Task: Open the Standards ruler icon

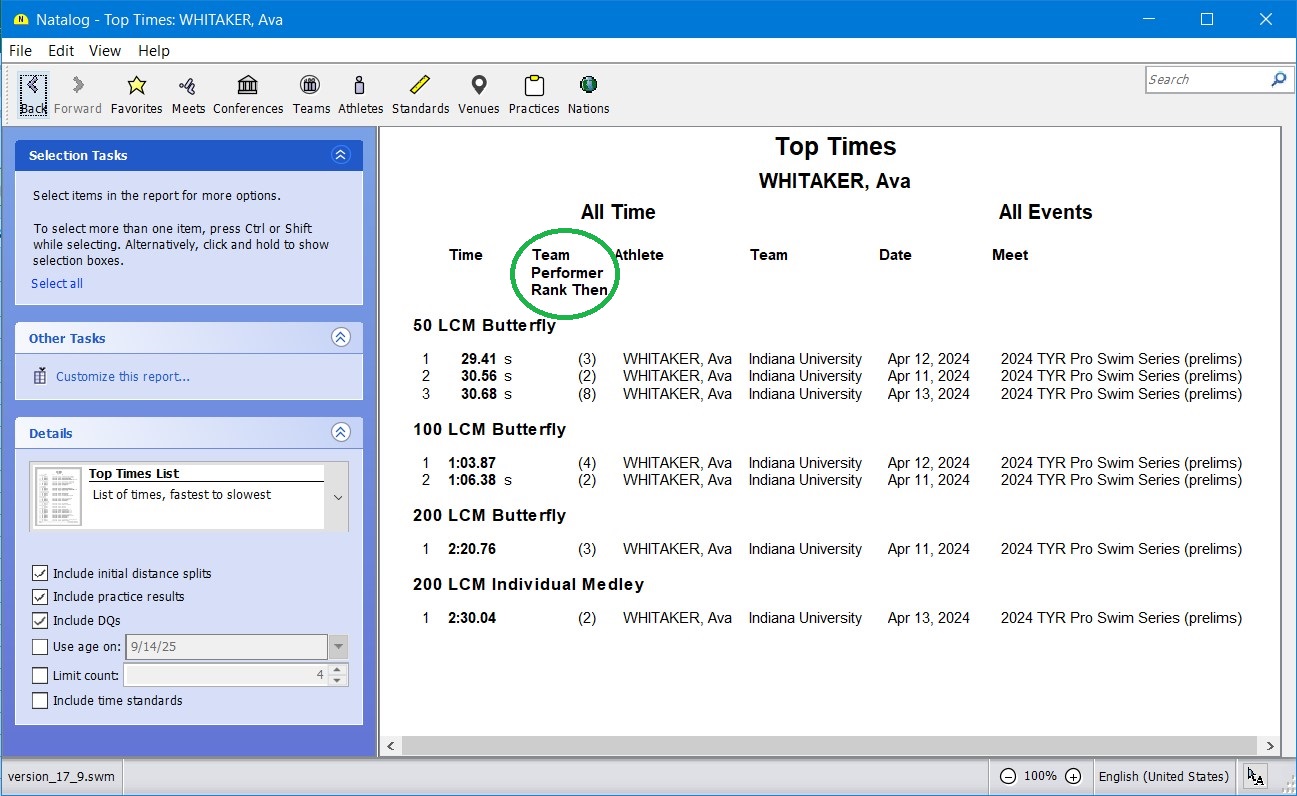Action: coord(420,86)
